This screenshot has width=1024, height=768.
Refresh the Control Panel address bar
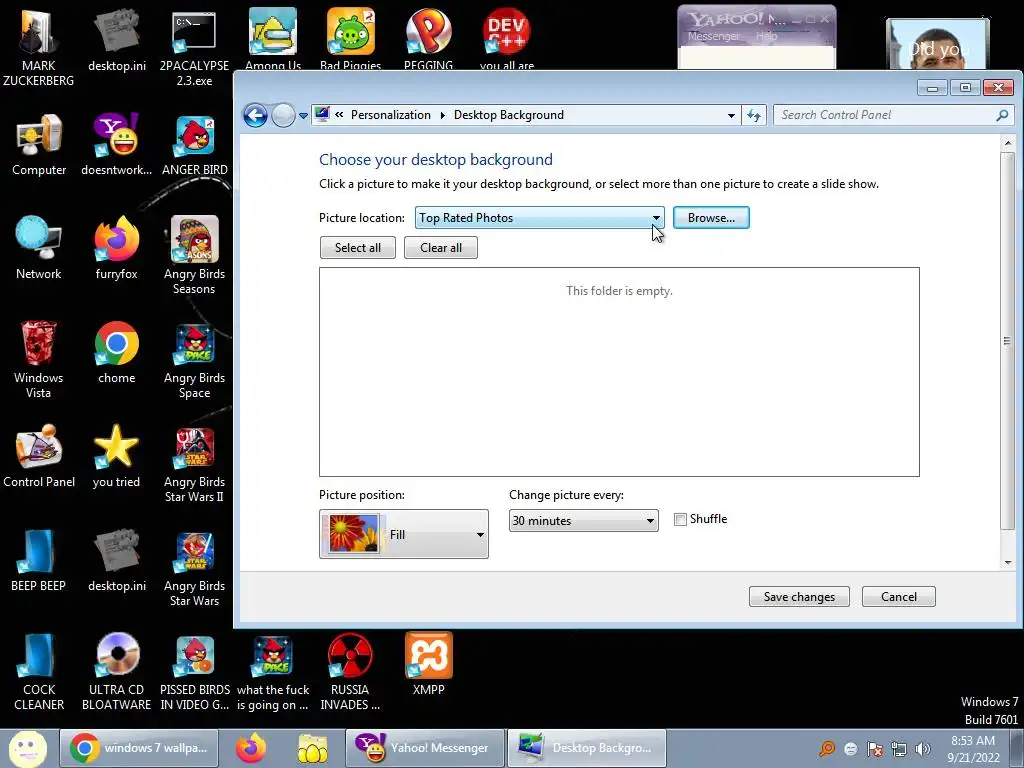point(754,116)
